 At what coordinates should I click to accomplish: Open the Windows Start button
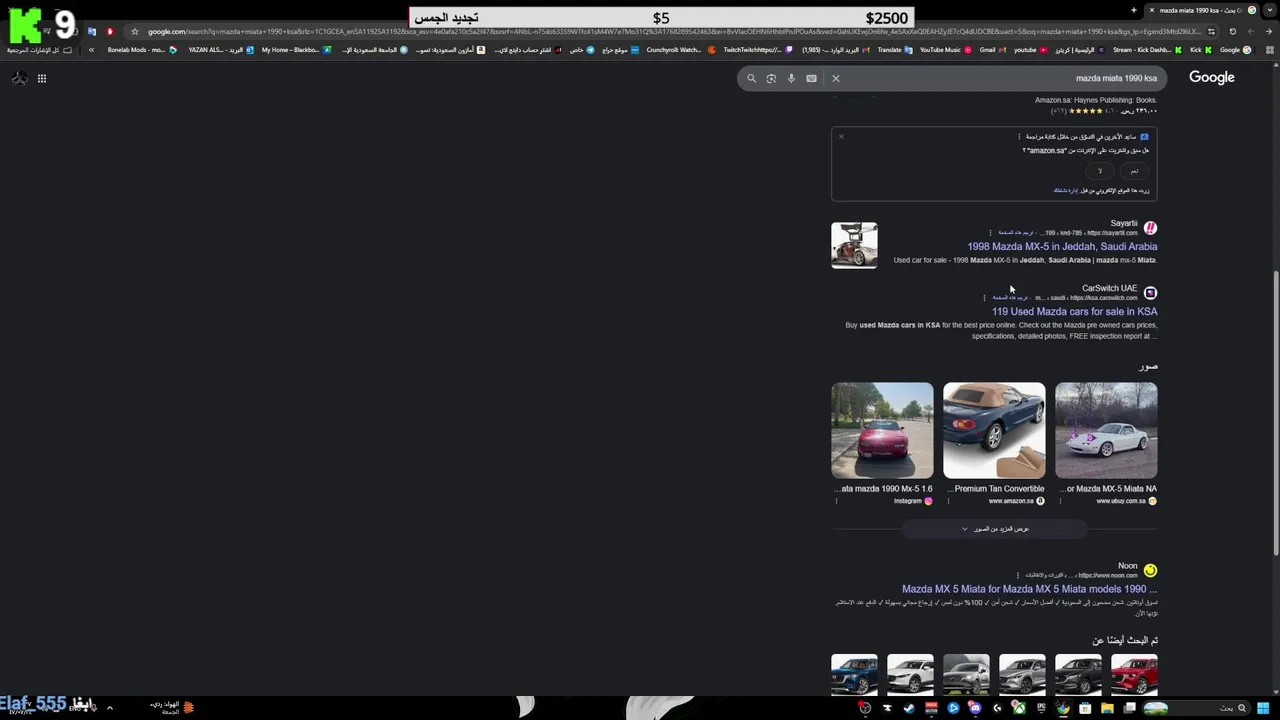1263,708
